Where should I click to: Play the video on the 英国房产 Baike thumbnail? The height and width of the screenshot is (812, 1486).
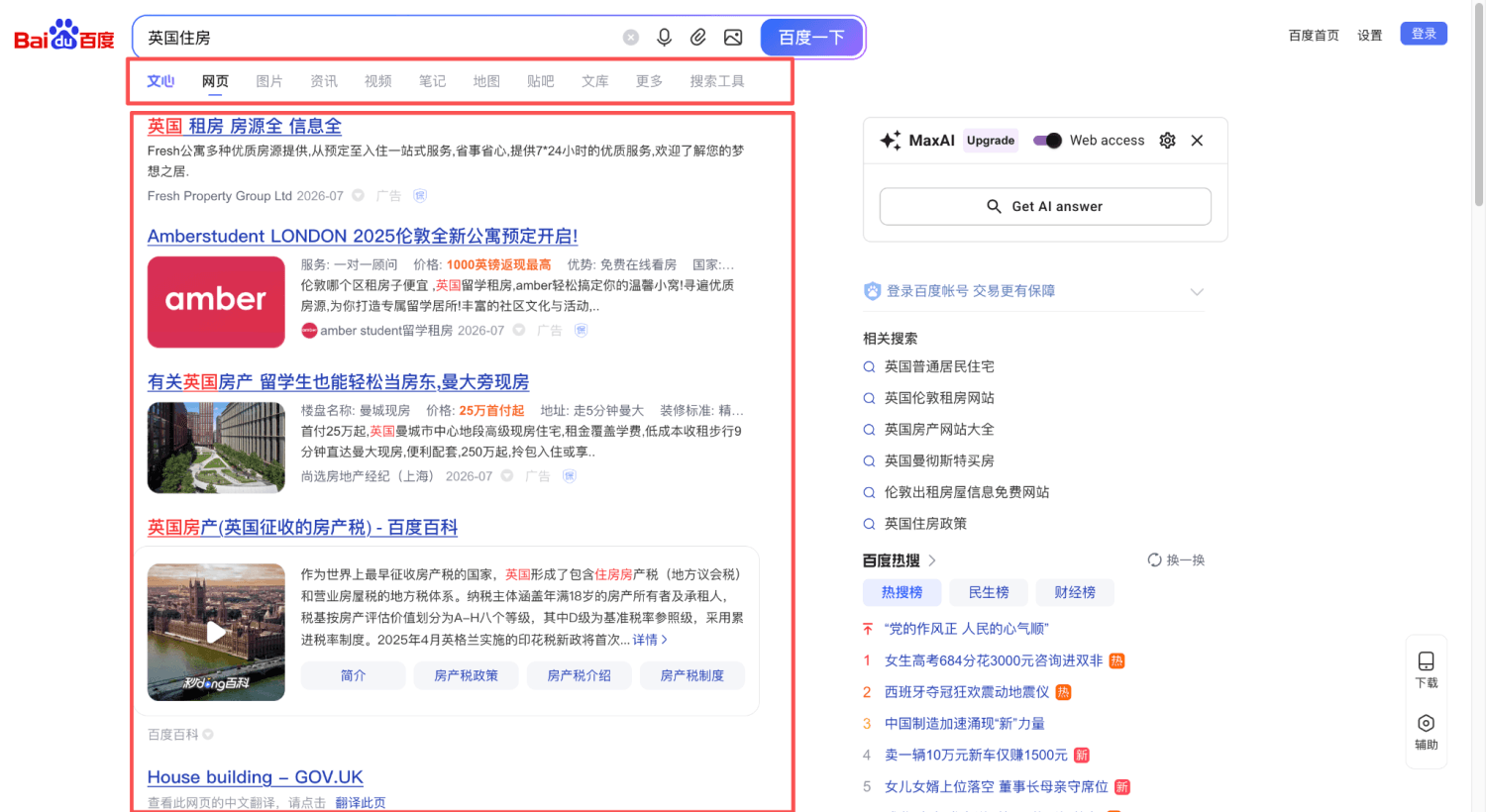(x=216, y=632)
